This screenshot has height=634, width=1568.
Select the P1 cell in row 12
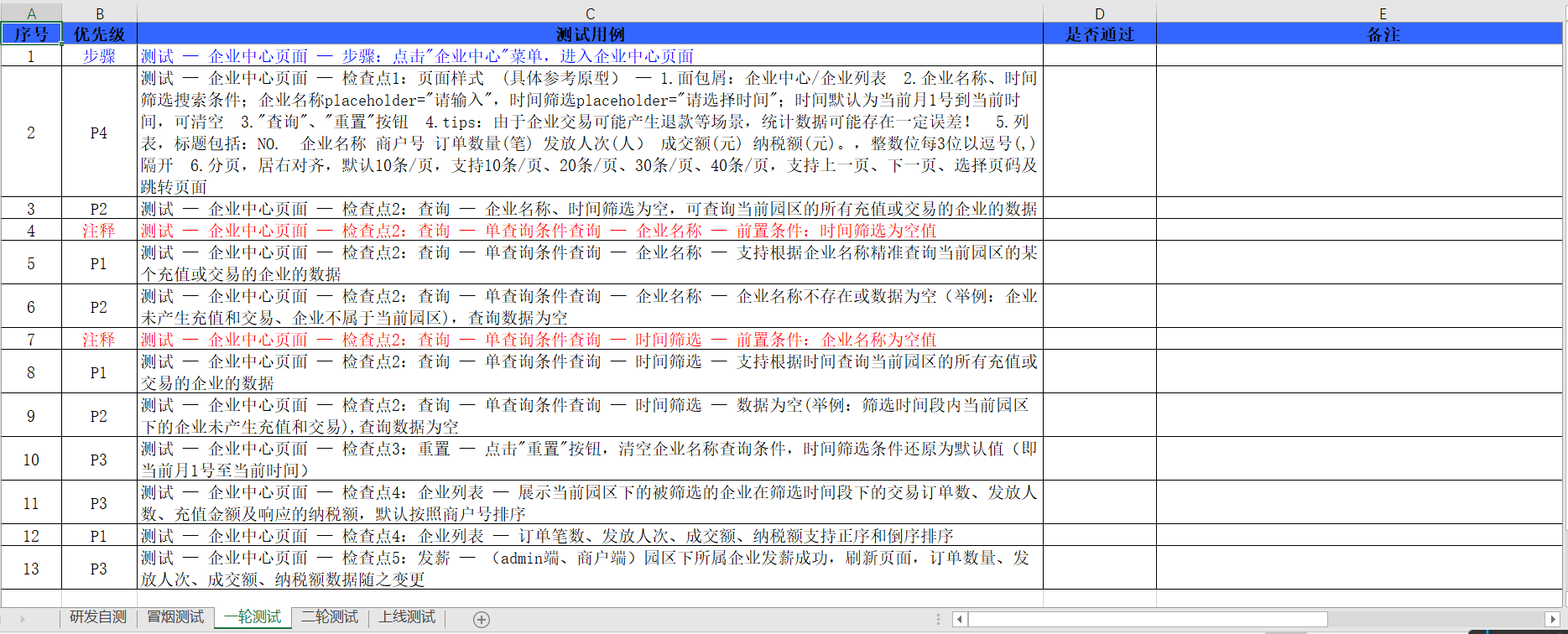(x=100, y=536)
